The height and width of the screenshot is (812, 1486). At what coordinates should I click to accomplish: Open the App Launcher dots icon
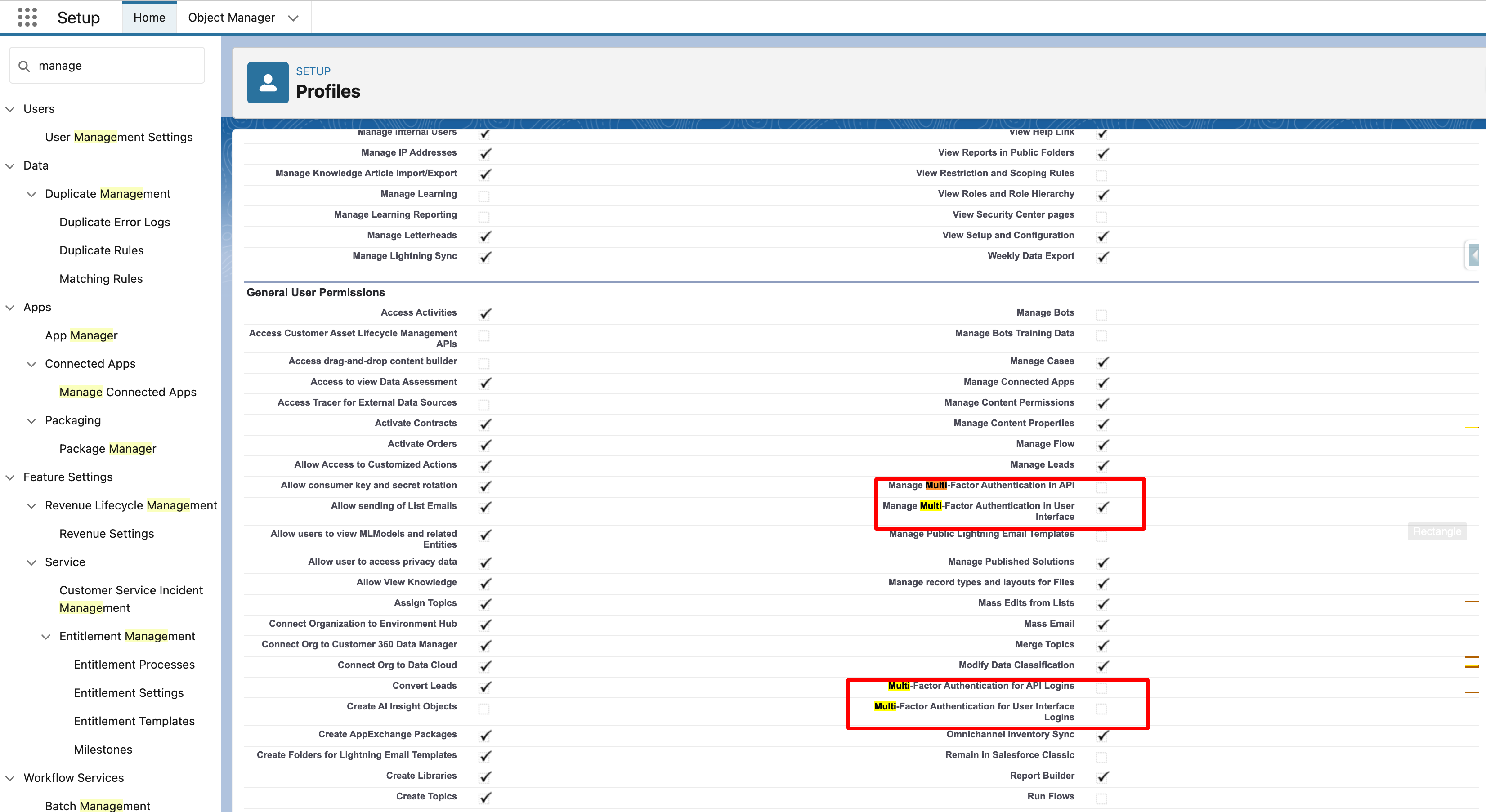(x=27, y=17)
